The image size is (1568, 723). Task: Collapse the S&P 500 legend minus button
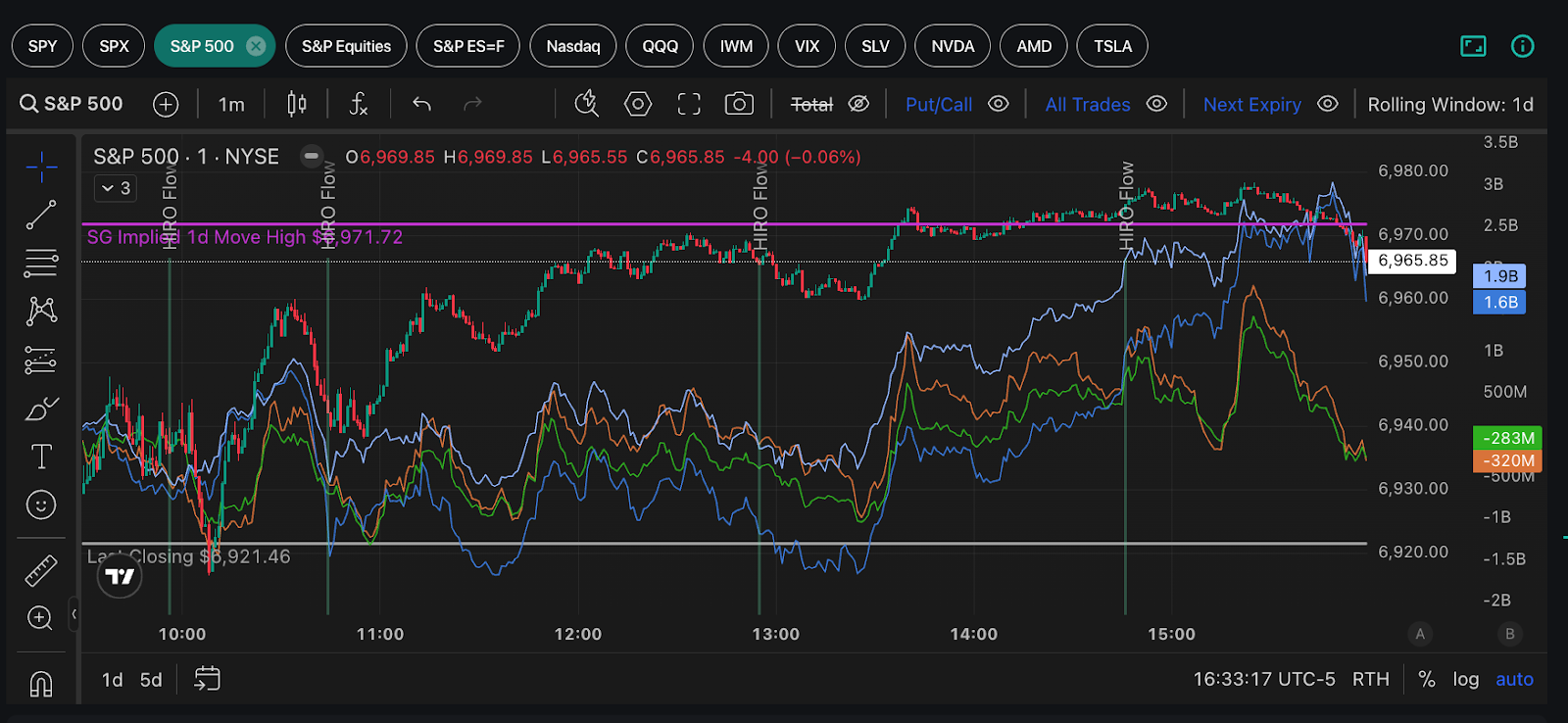pos(312,156)
